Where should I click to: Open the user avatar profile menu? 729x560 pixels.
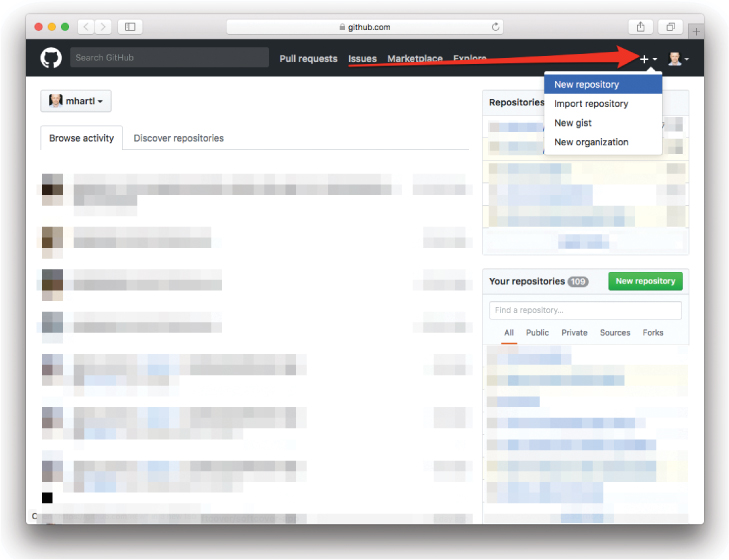tap(678, 59)
